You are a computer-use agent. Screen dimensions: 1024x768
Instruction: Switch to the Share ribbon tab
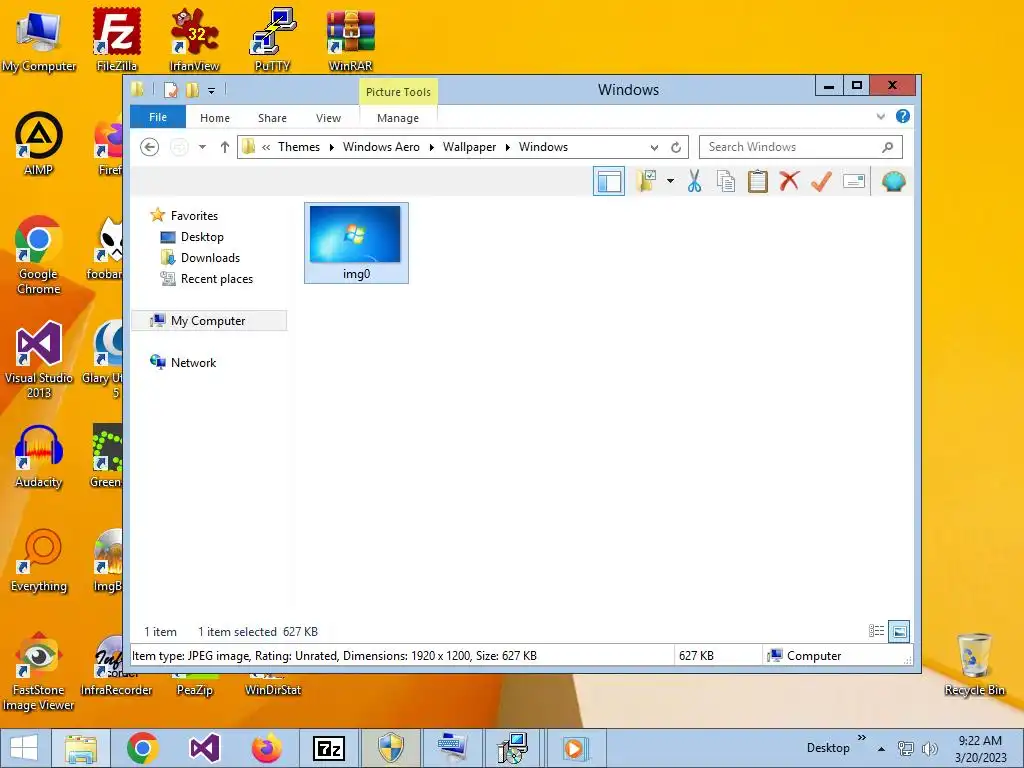[x=272, y=118]
